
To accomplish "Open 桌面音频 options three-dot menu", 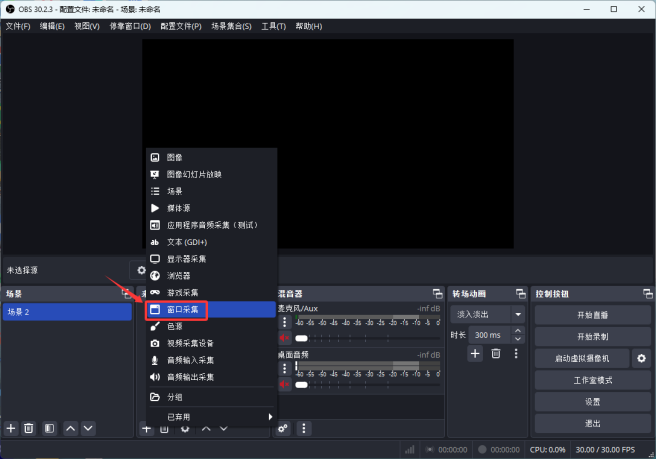I will 284,369.
